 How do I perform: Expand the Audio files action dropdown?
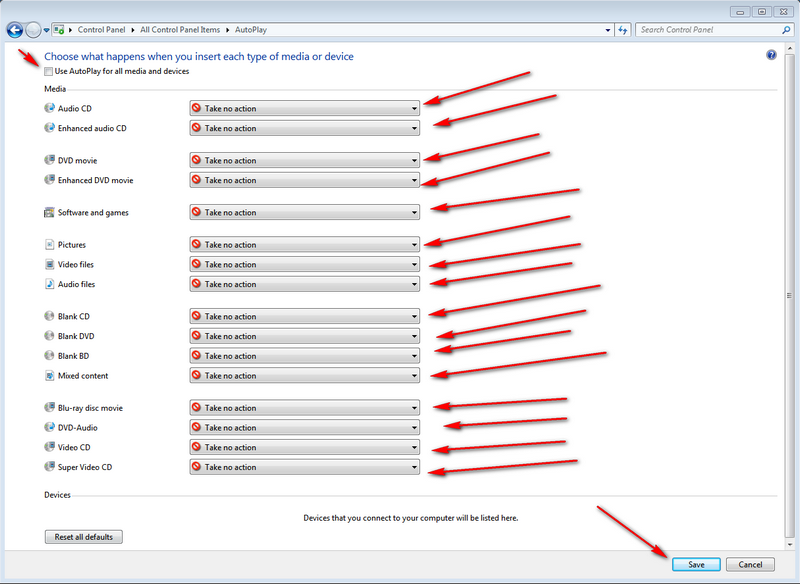point(305,284)
